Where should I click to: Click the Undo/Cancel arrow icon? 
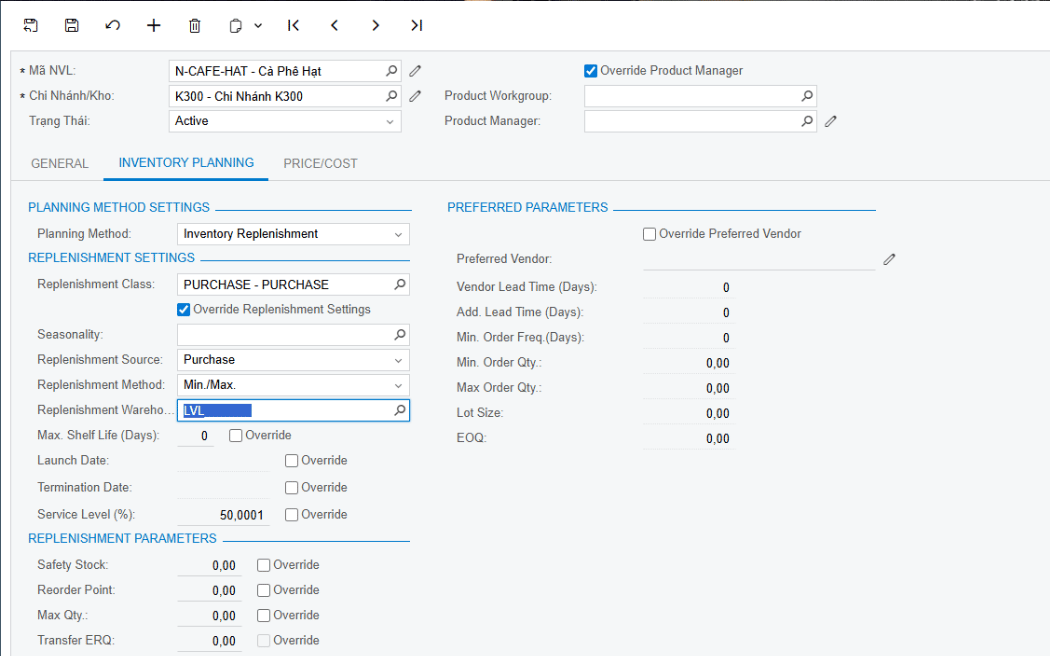(x=113, y=26)
